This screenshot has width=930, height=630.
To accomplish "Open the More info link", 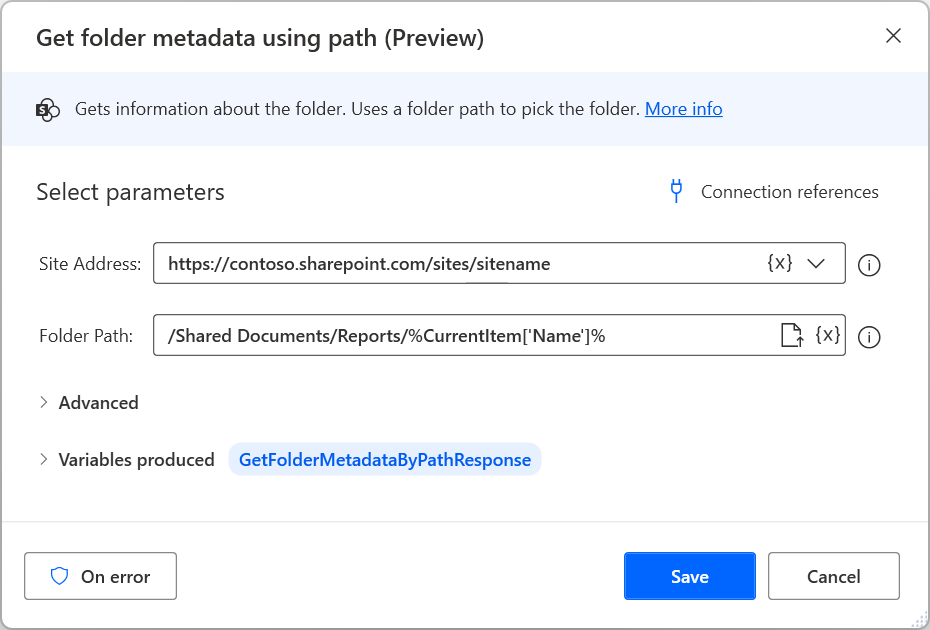I will 683,109.
